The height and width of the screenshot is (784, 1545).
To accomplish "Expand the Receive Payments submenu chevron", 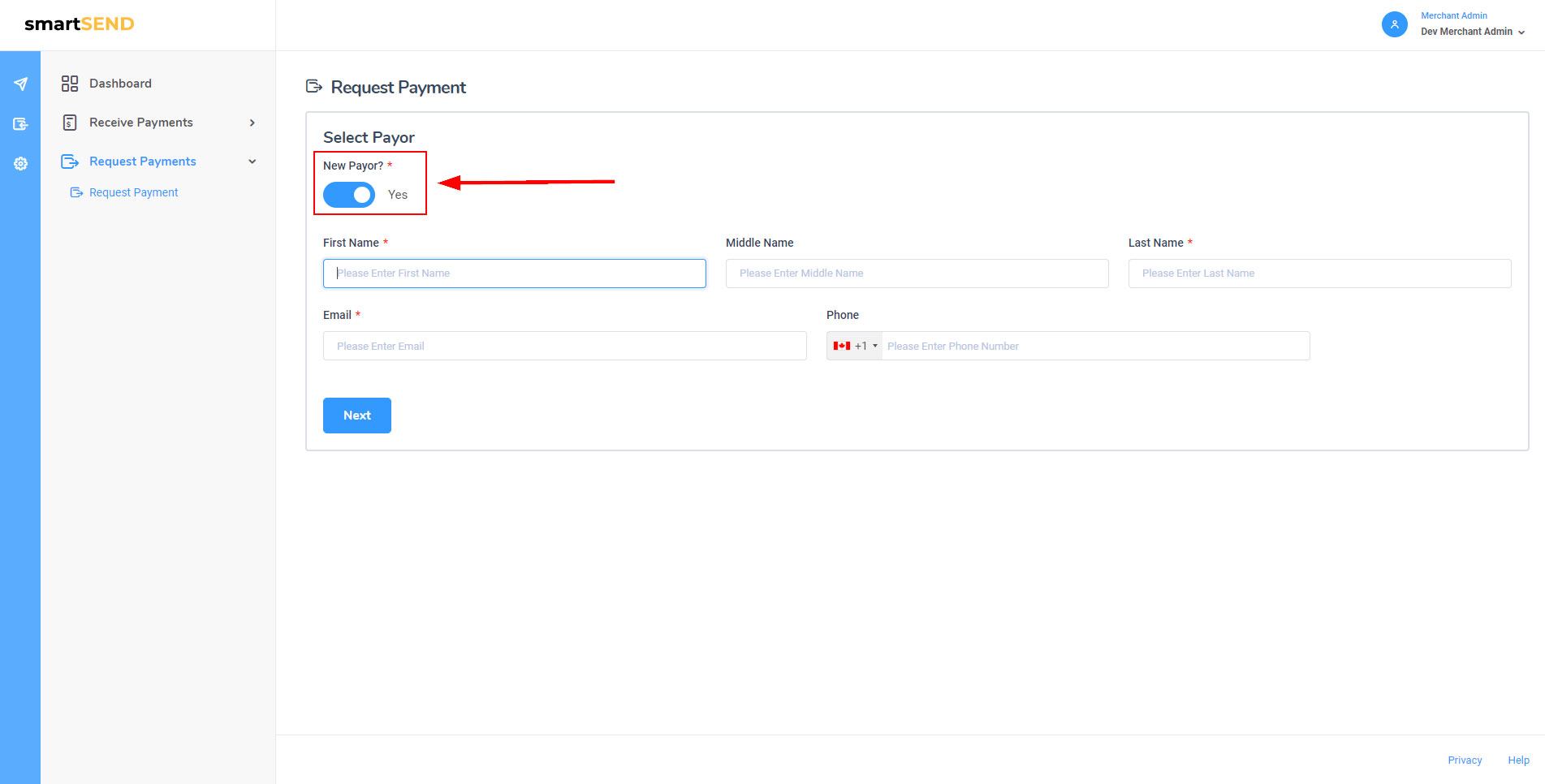I will pyautogui.click(x=252, y=123).
